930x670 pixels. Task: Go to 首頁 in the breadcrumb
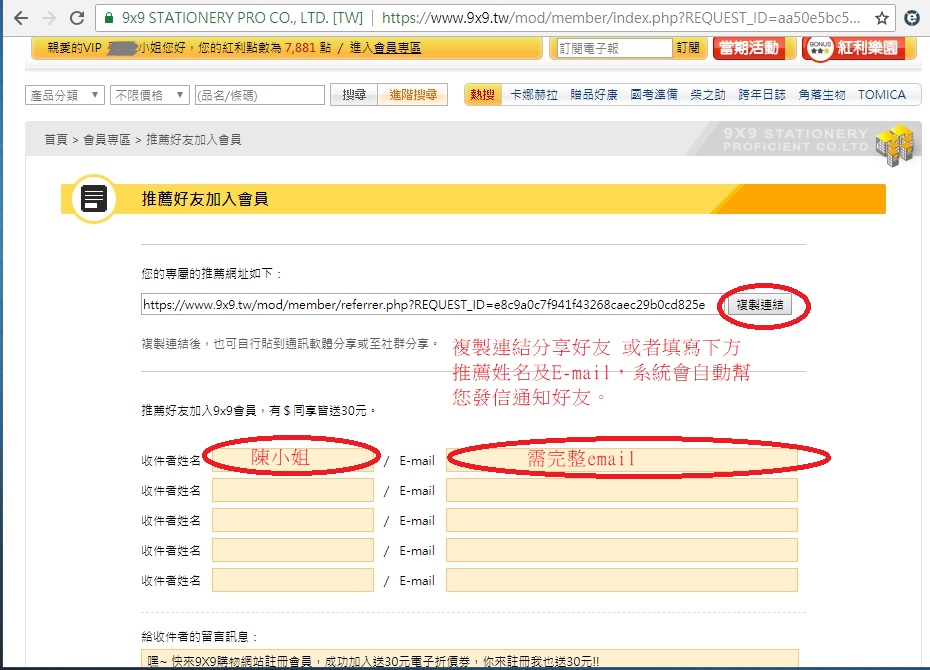click(56, 140)
